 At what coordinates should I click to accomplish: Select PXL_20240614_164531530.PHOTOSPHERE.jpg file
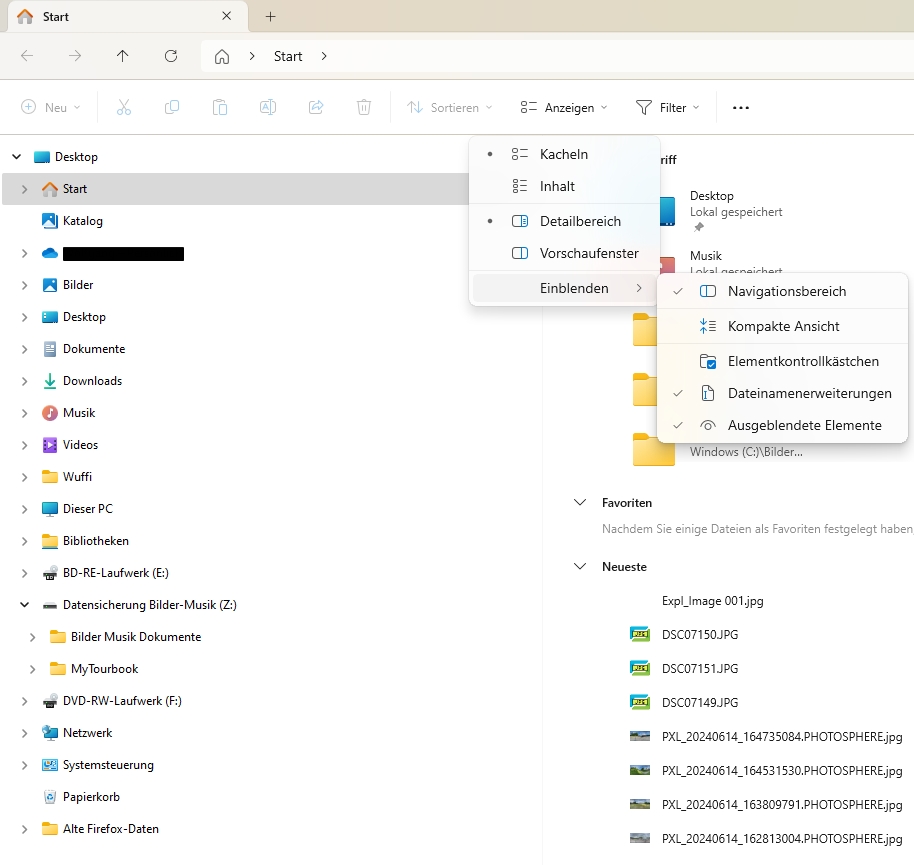point(782,771)
